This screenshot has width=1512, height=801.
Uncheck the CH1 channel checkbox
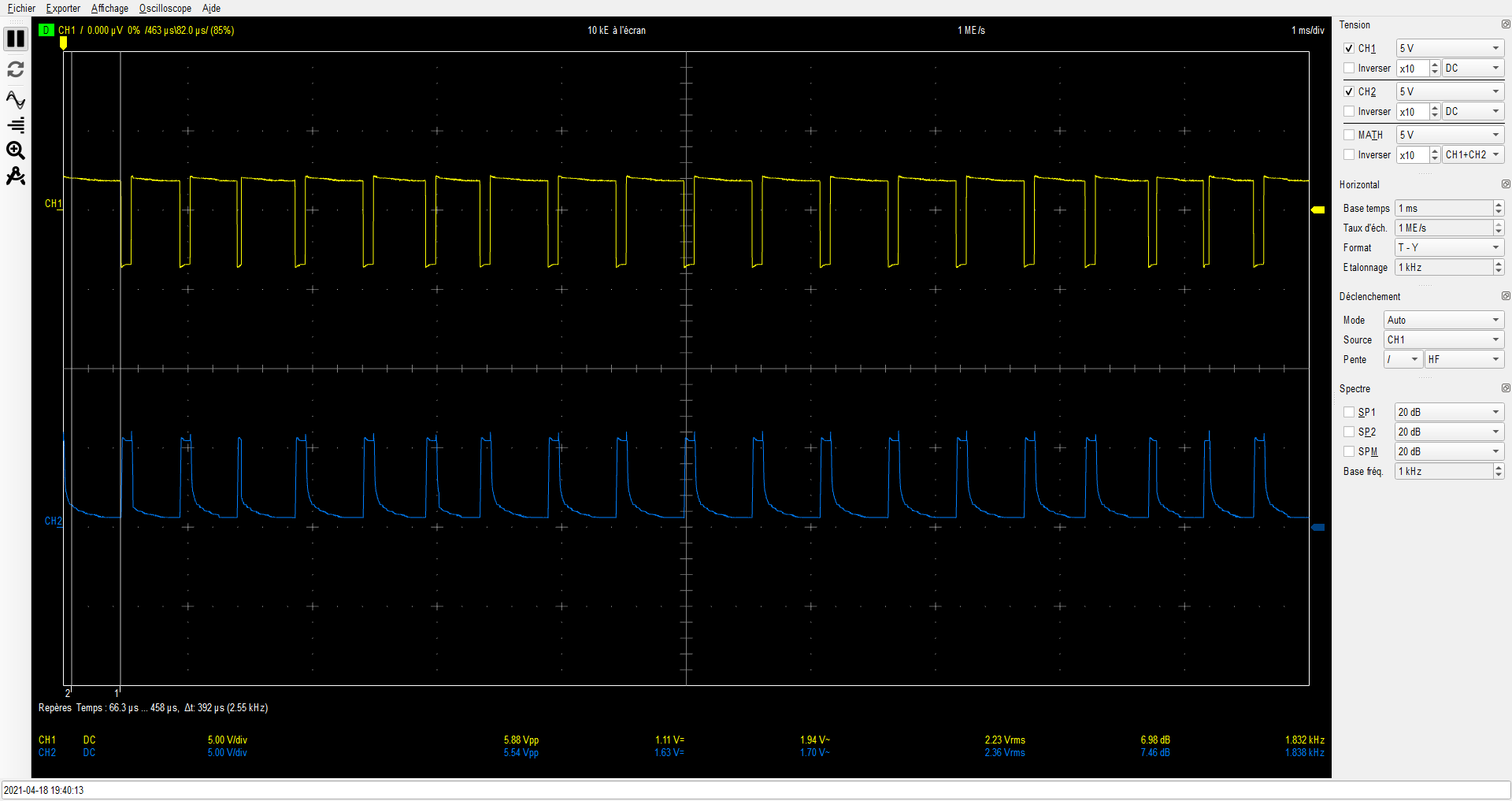1349,49
